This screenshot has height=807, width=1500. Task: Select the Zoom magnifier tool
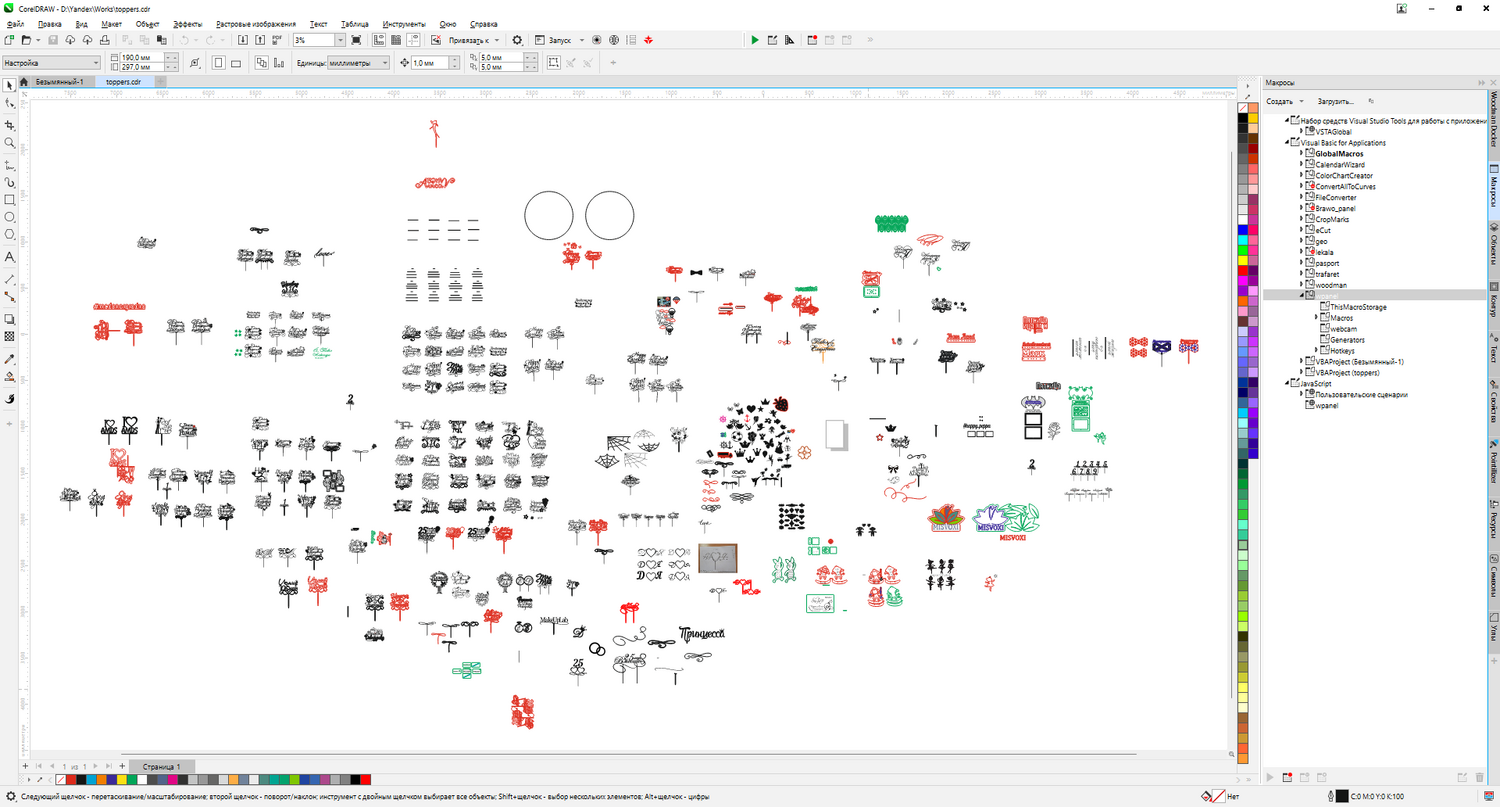(10, 143)
